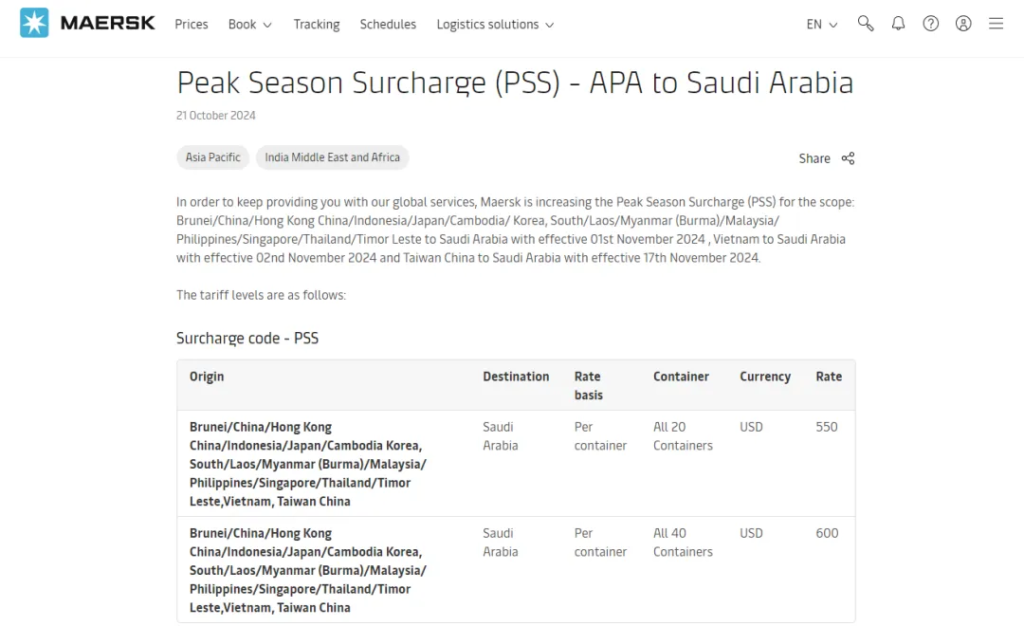Open the search magnifier icon
The image size is (1024, 626).
[x=865, y=23]
